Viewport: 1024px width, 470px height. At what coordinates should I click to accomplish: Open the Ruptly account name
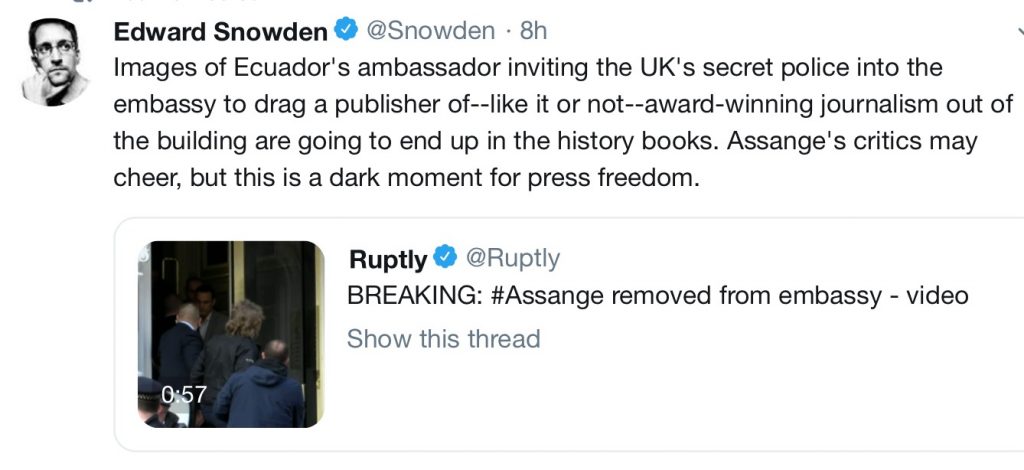[x=388, y=259]
